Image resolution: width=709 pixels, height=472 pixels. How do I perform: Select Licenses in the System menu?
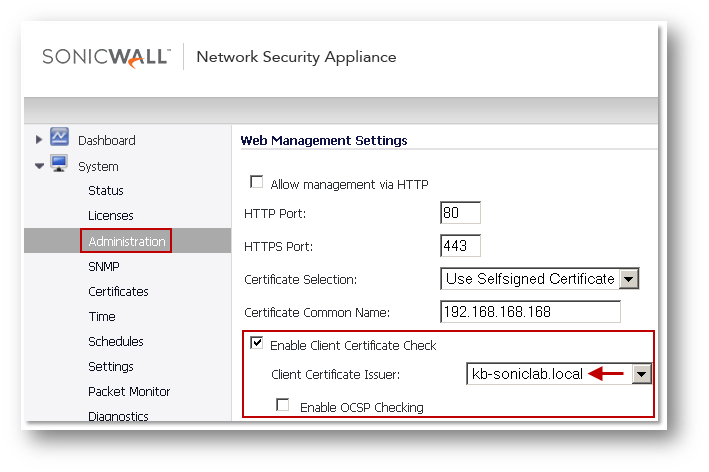pos(110,216)
